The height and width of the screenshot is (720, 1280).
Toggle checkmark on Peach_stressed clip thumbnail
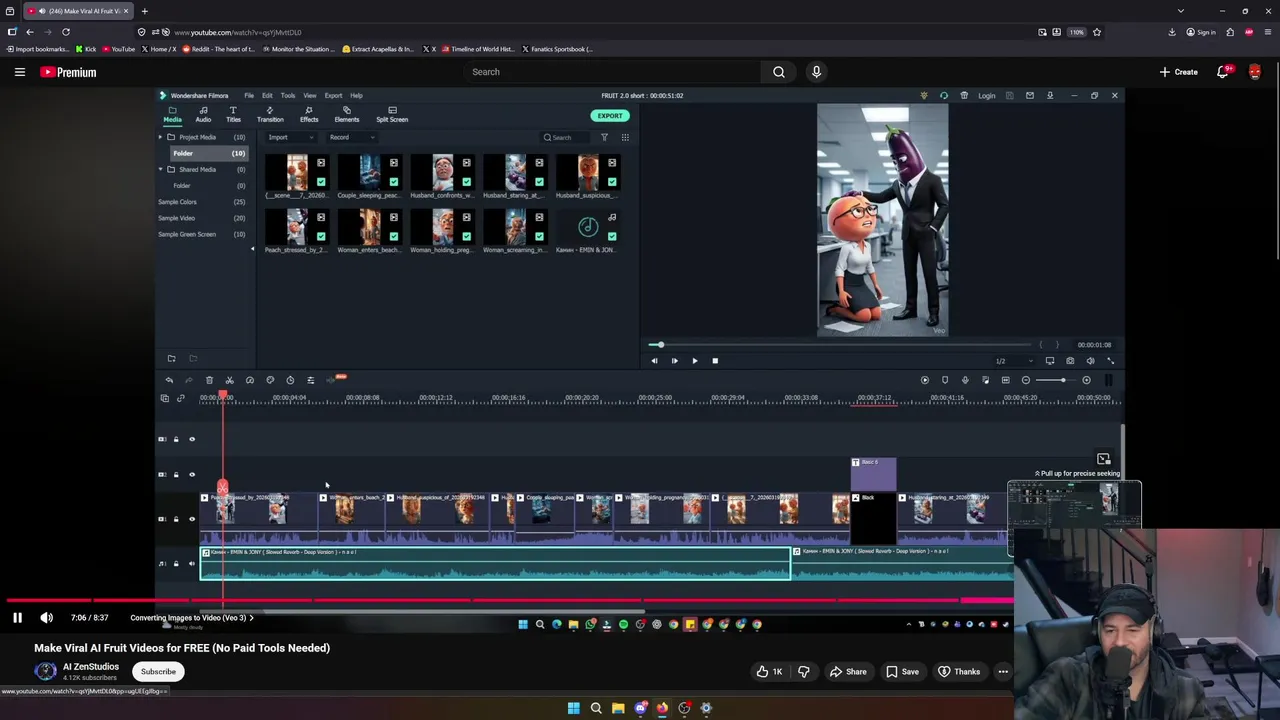point(321,236)
